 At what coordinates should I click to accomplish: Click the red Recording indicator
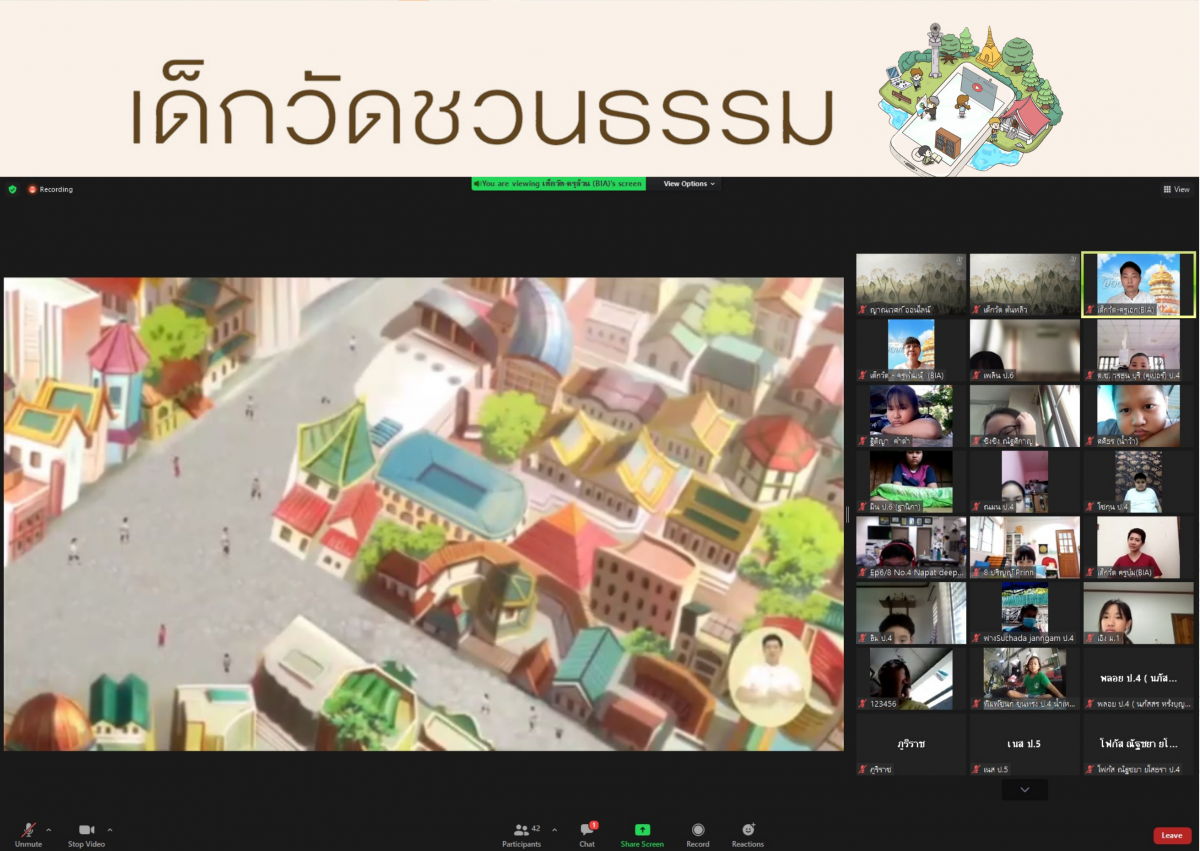click(50, 189)
